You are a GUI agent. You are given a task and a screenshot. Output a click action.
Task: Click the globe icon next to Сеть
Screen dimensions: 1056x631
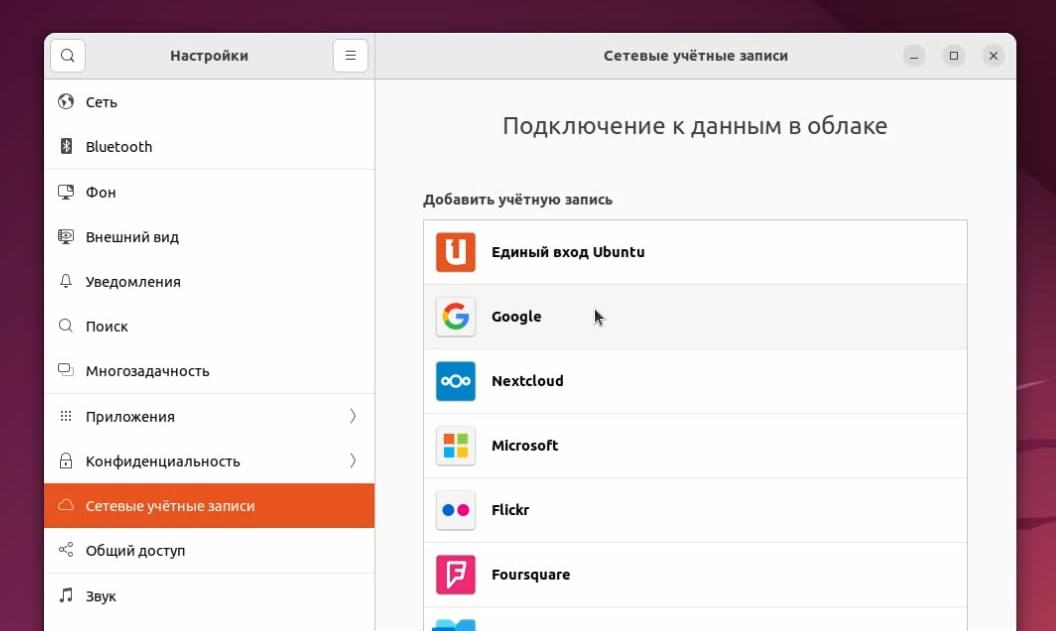(x=66, y=102)
